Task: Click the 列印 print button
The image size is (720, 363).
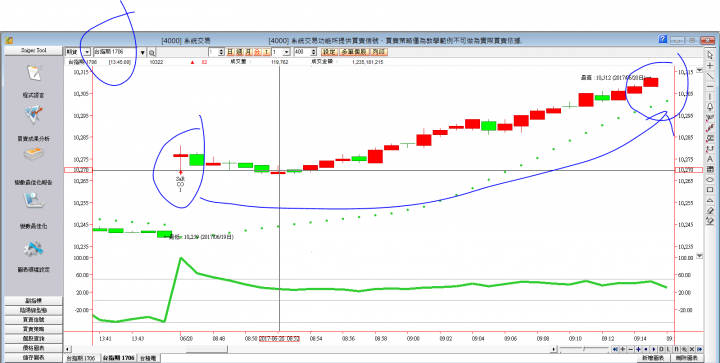Action: [x=379, y=52]
